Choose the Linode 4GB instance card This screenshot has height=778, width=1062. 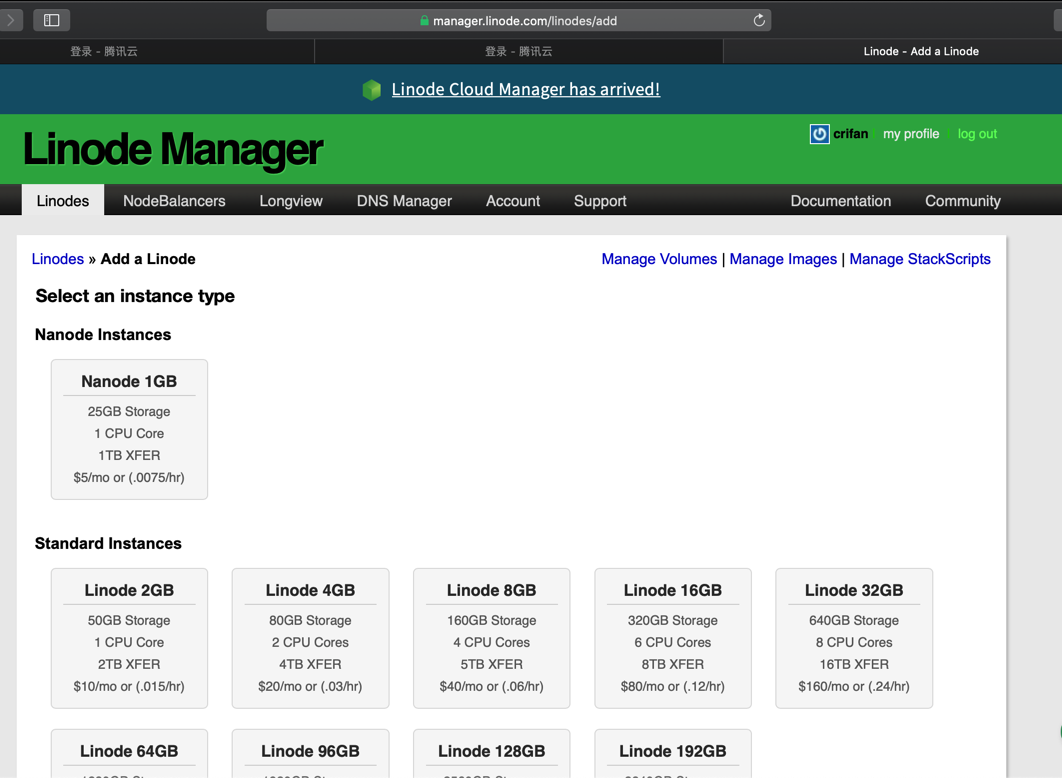coord(310,639)
